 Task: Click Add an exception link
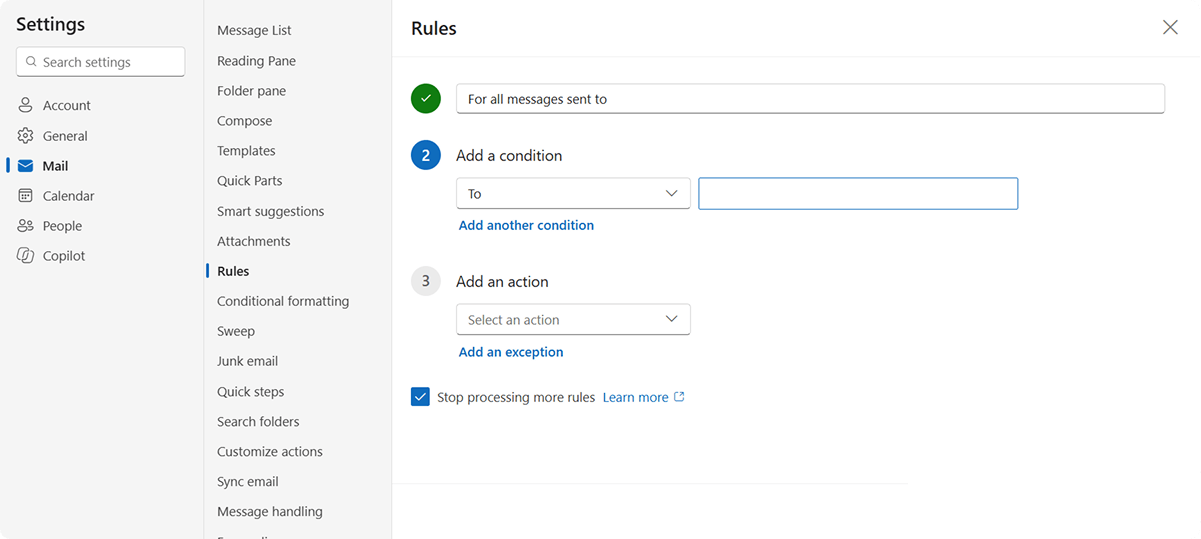pos(511,352)
